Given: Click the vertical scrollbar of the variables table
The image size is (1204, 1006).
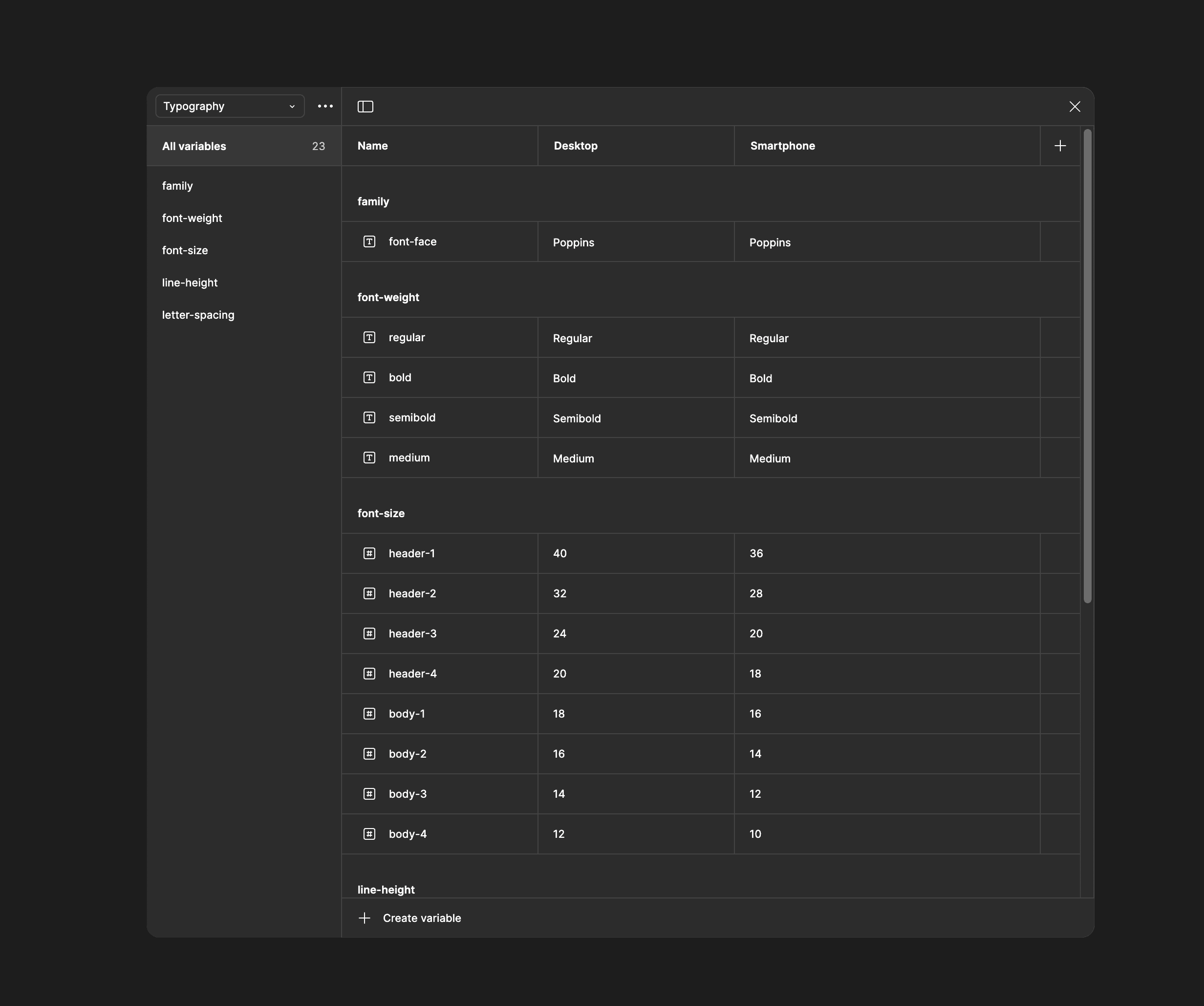Looking at the screenshot, I should point(1087,367).
